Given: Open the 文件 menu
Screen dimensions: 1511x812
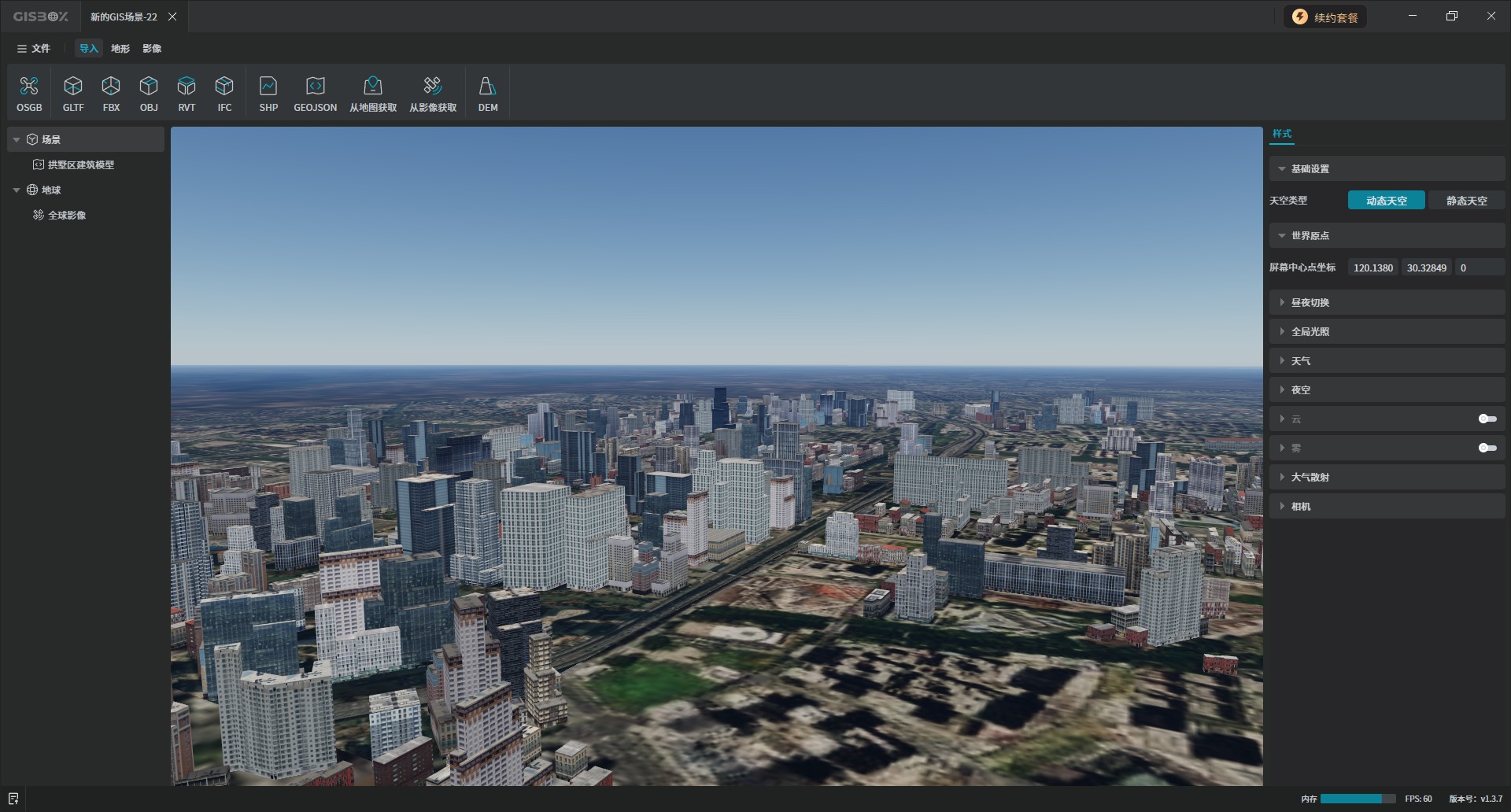Looking at the screenshot, I should coord(34,49).
